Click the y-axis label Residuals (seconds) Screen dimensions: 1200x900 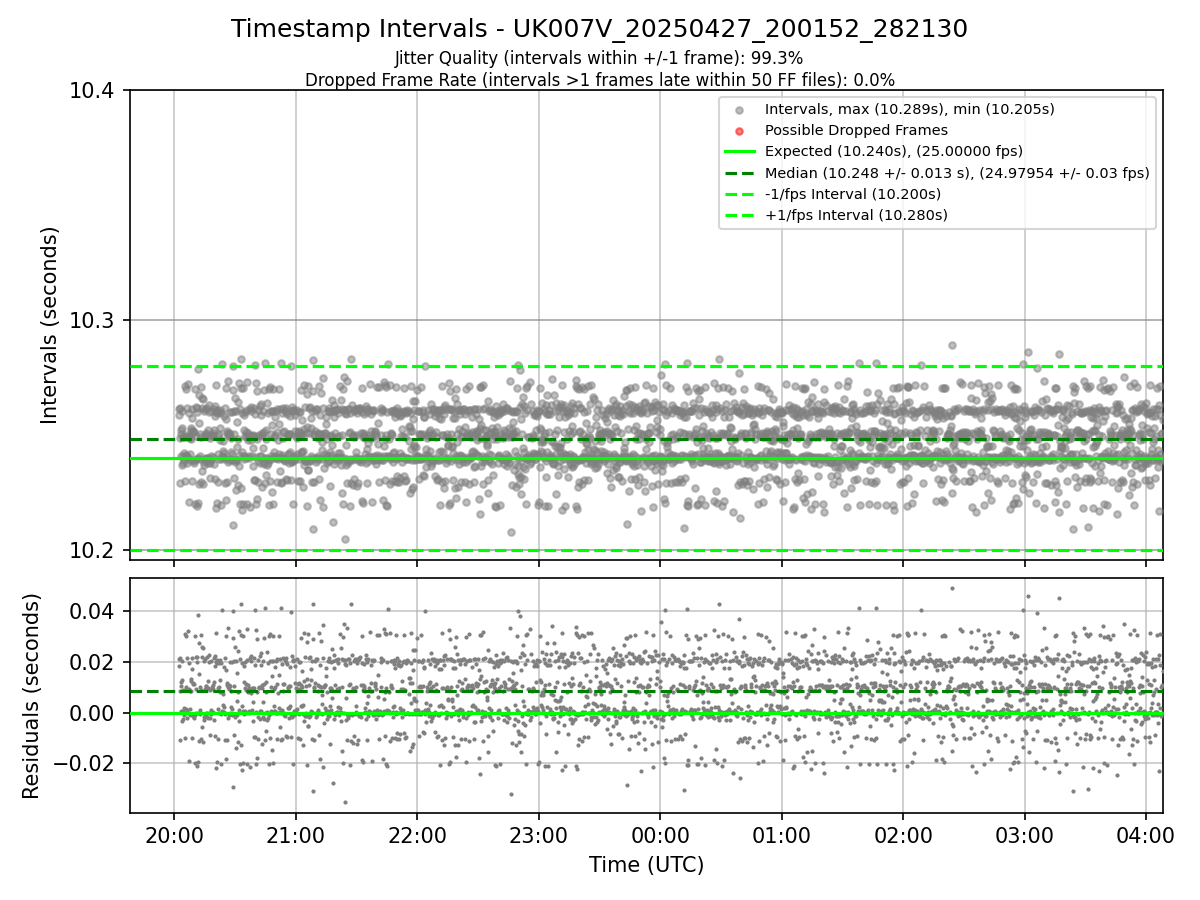pyautogui.click(x=31, y=696)
